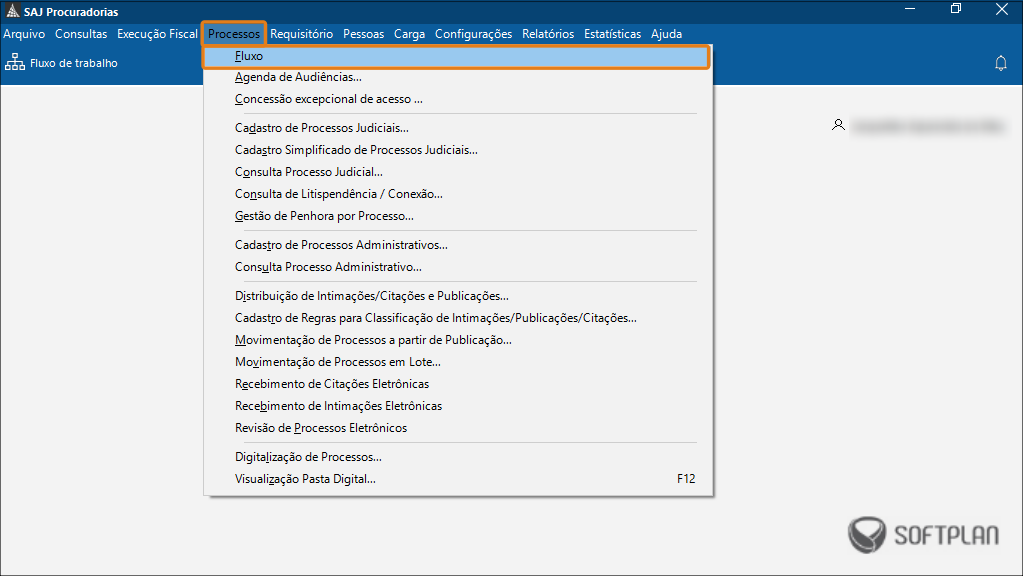The width and height of the screenshot is (1023, 576).
Task: Select Fluxo from the Processos menu
Action: point(456,57)
